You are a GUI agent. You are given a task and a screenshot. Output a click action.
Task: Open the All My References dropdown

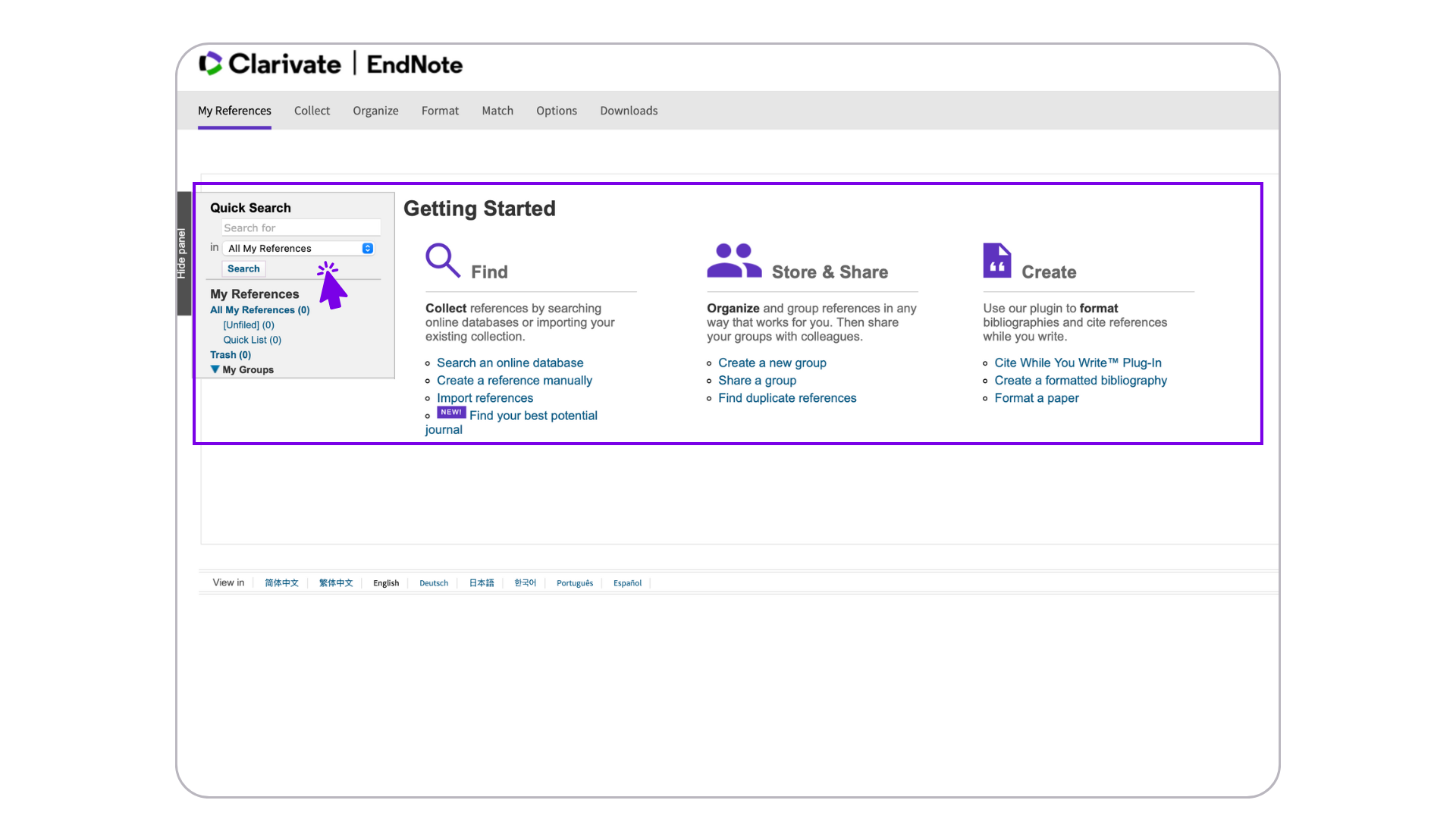[300, 248]
